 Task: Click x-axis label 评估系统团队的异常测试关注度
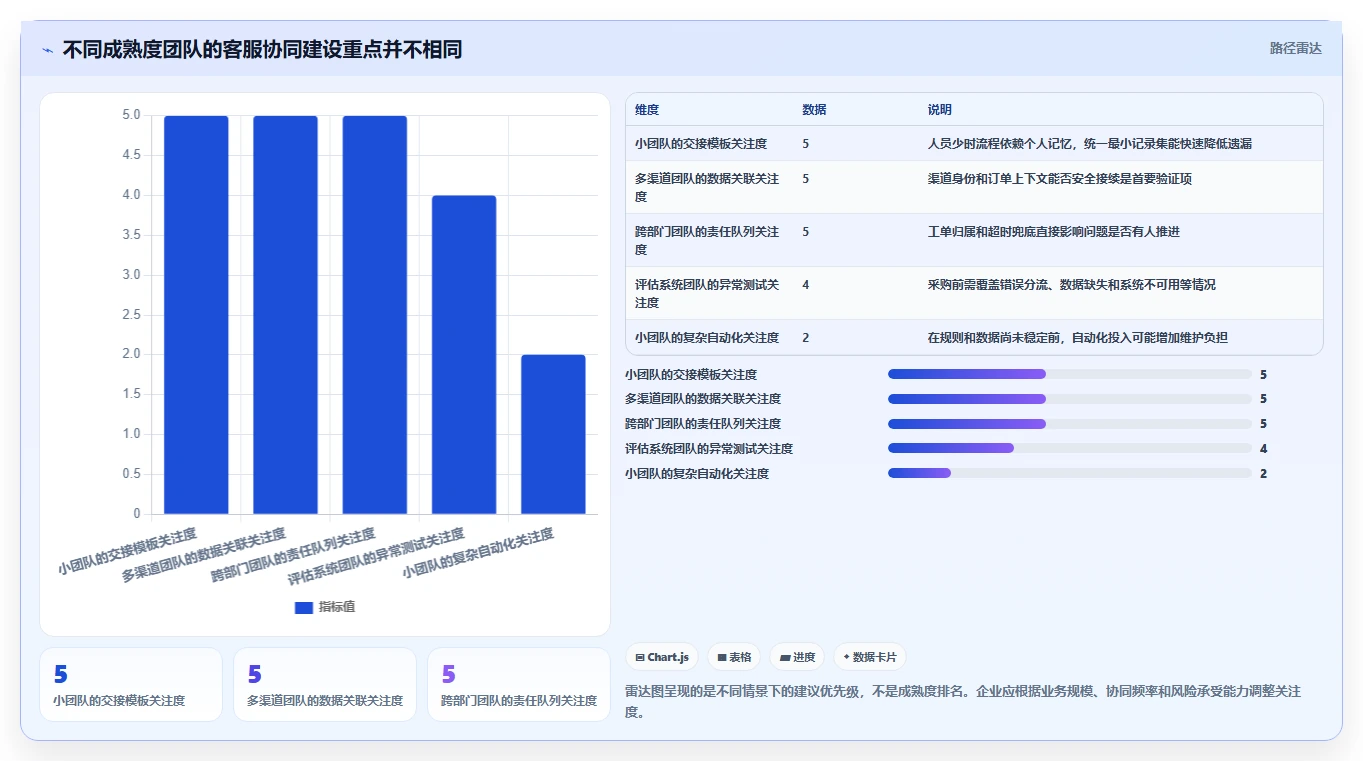point(376,557)
